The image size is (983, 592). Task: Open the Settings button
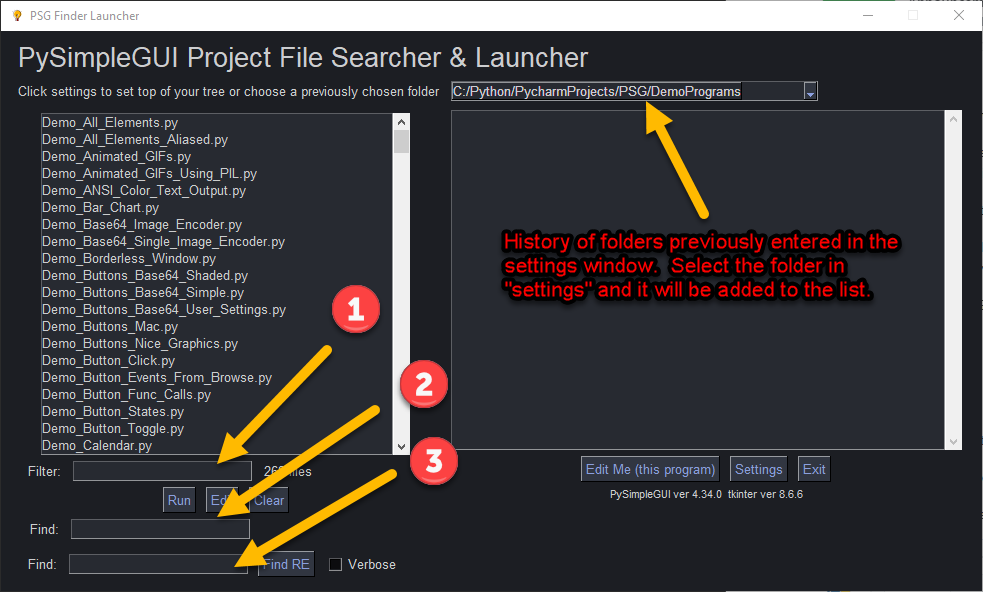pyautogui.click(x=759, y=469)
